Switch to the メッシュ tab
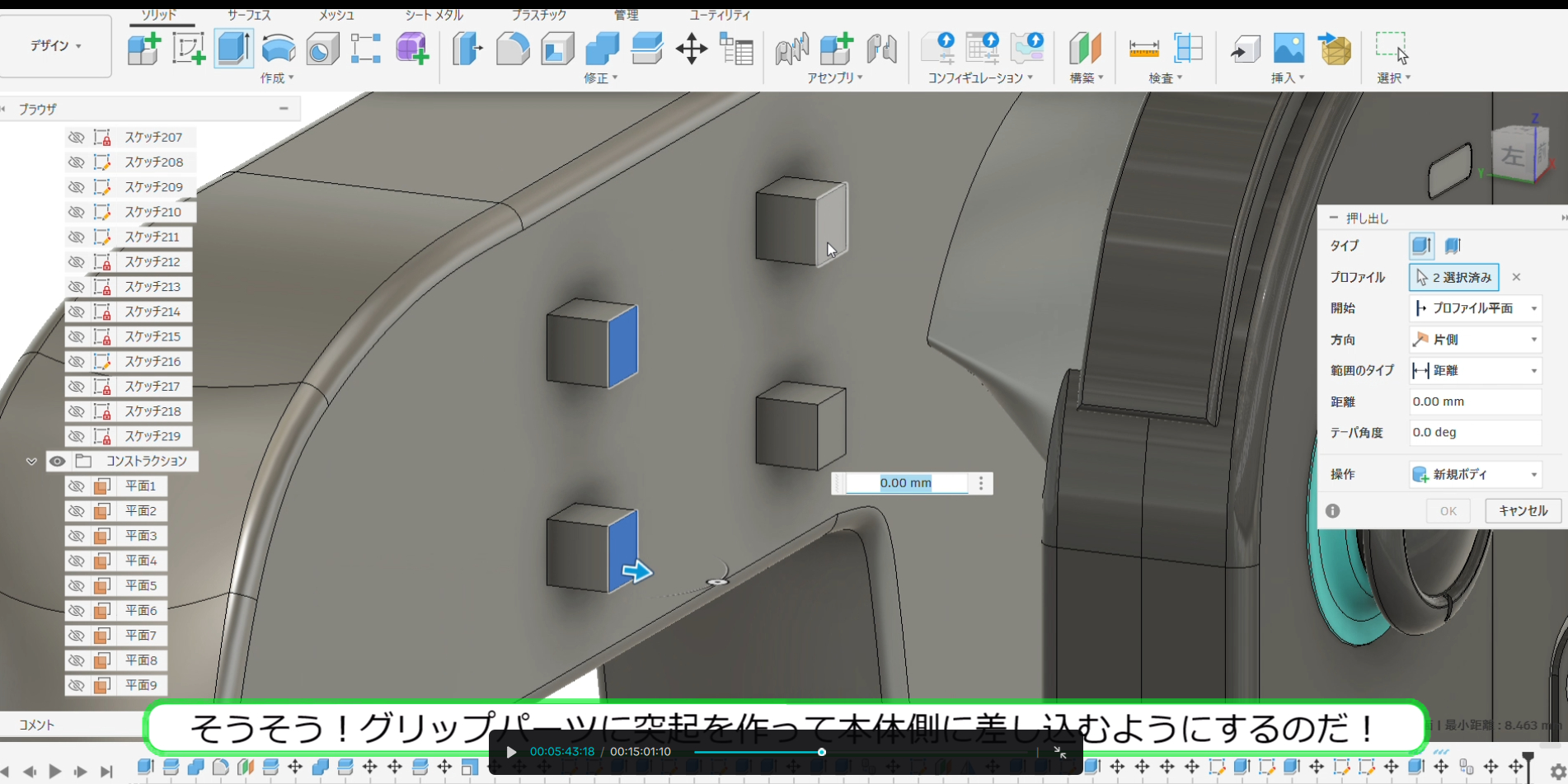 point(336,15)
